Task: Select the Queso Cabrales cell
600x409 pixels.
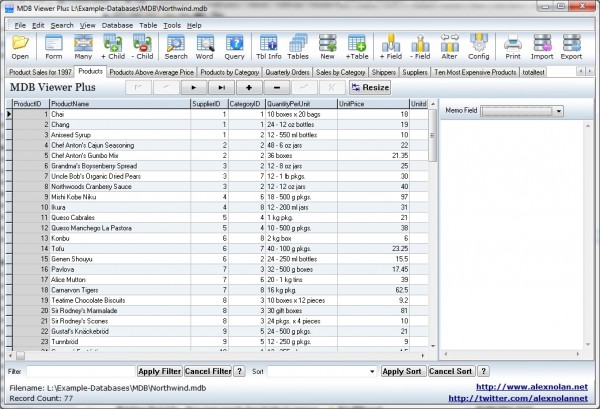Action: (x=120, y=218)
